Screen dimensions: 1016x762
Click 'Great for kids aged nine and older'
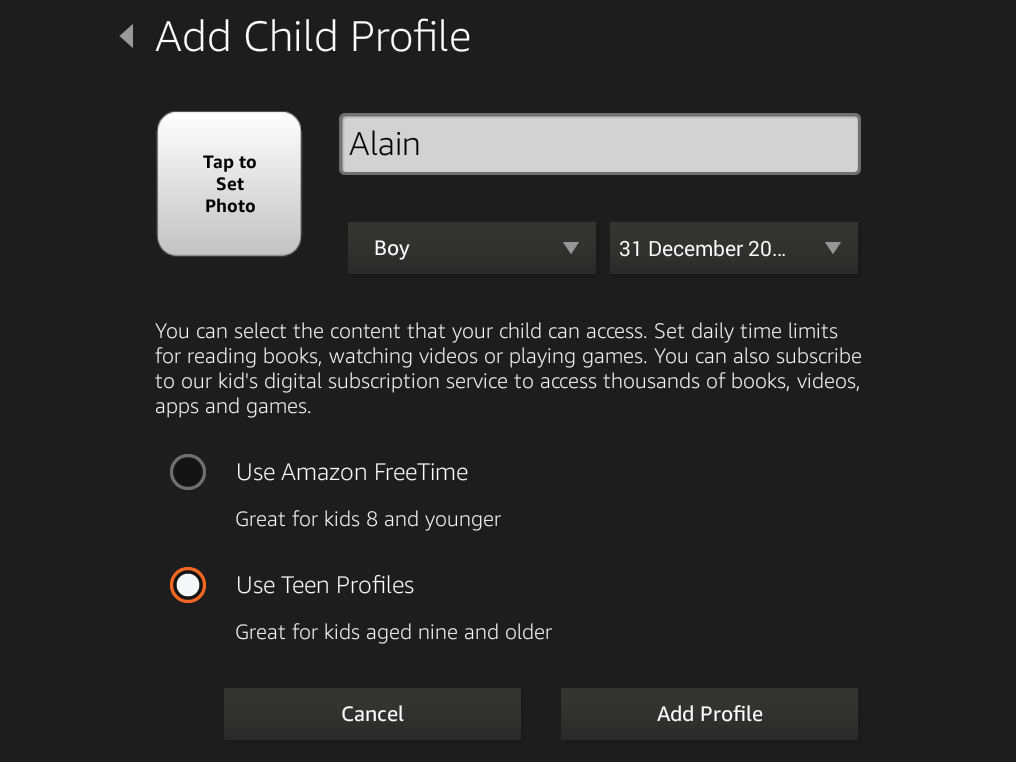click(x=393, y=632)
